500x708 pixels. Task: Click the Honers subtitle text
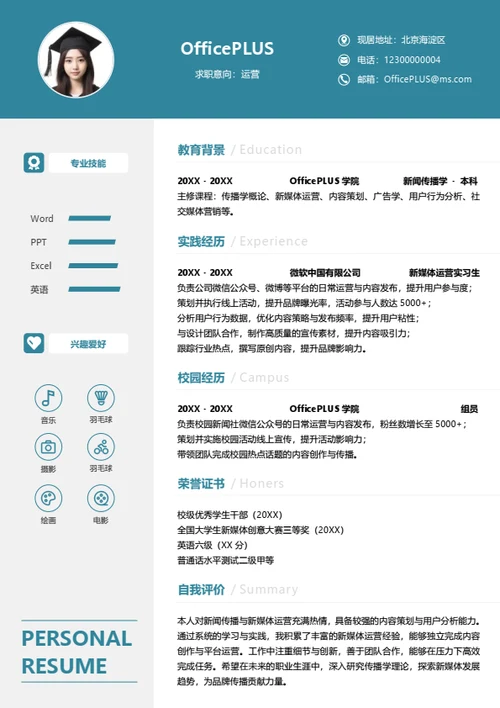pyautogui.click(x=262, y=484)
